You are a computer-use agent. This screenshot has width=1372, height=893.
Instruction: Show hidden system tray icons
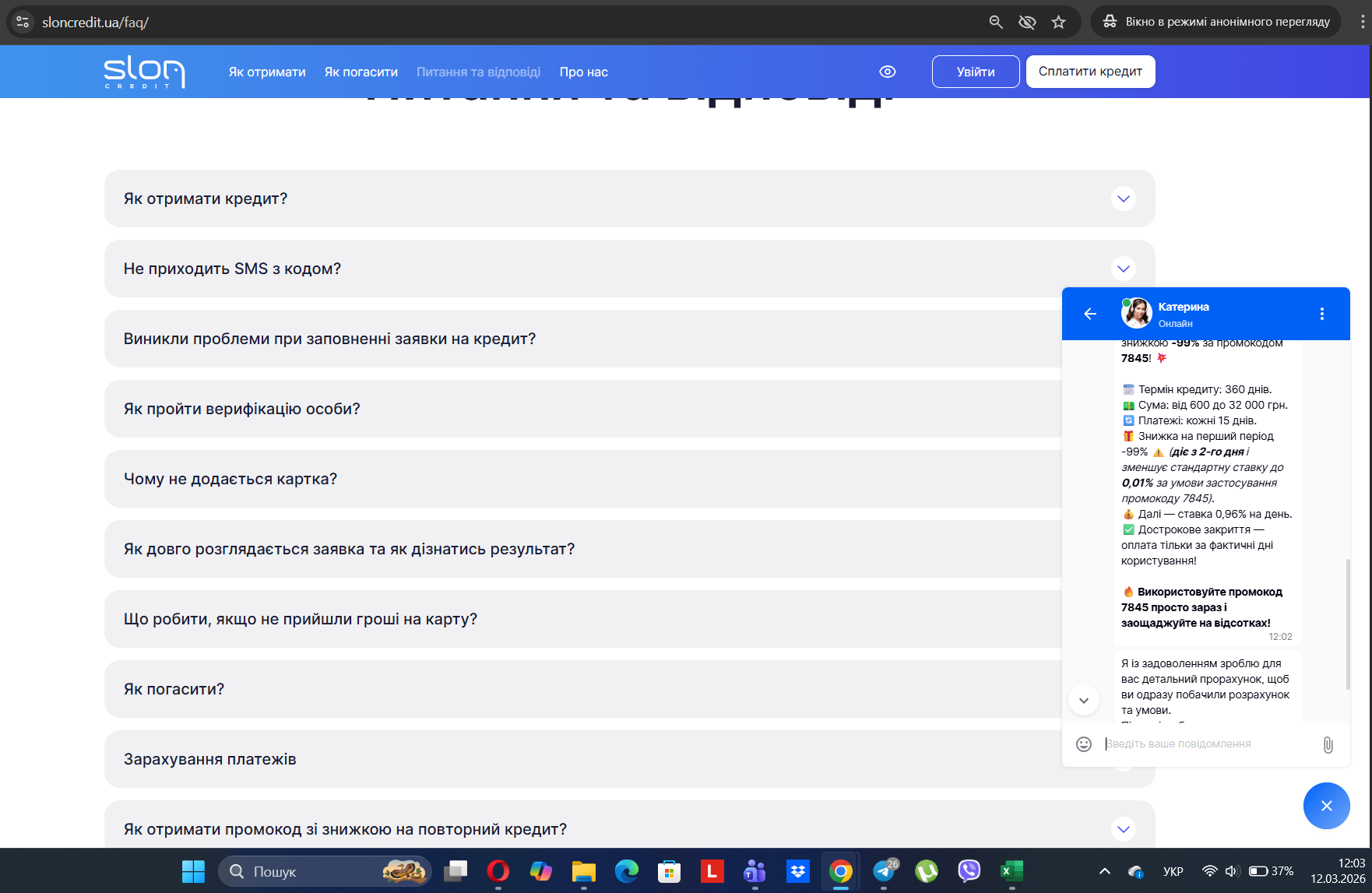coord(1104,871)
